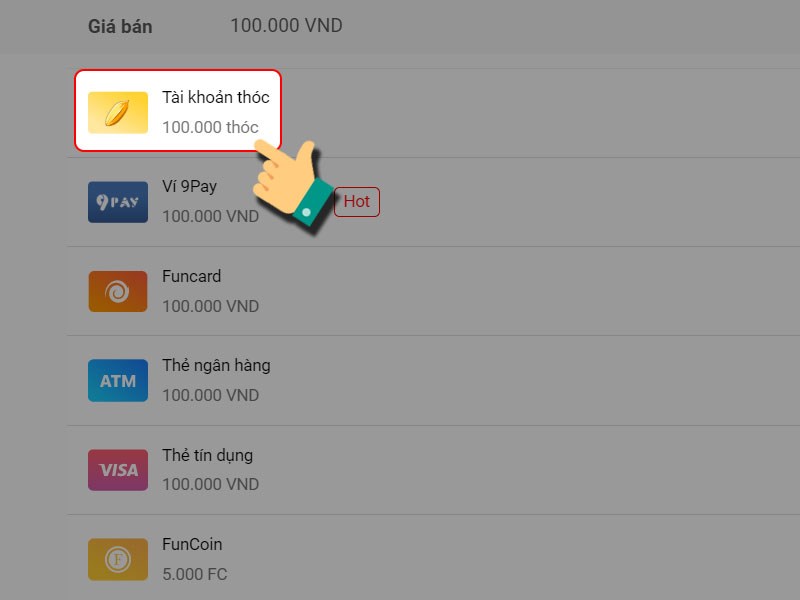Click the VISA credit card icon
The width and height of the screenshot is (800, 600).
(118, 470)
